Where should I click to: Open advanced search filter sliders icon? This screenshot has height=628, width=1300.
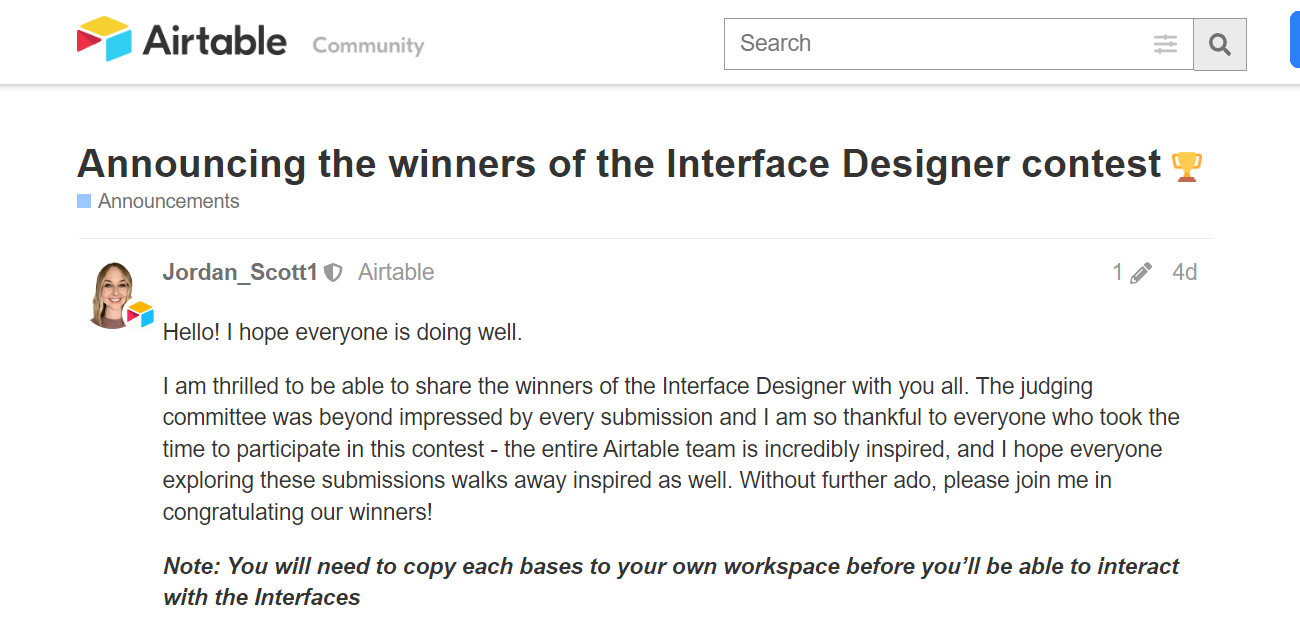(1165, 44)
